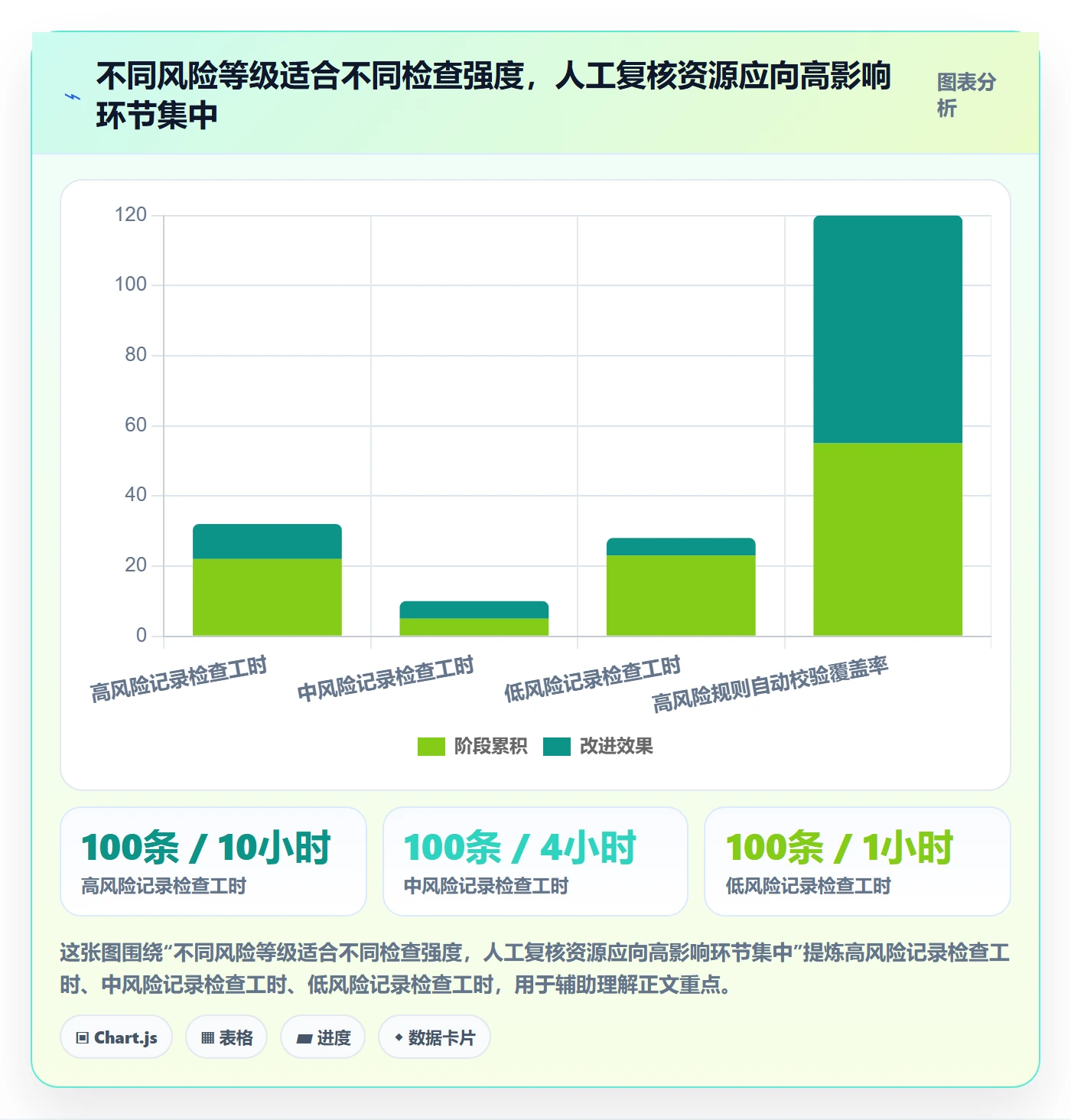Click the 中风险记录检查工时 axis label
Viewport: 1071px width, 1120px height.
[x=386, y=679]
